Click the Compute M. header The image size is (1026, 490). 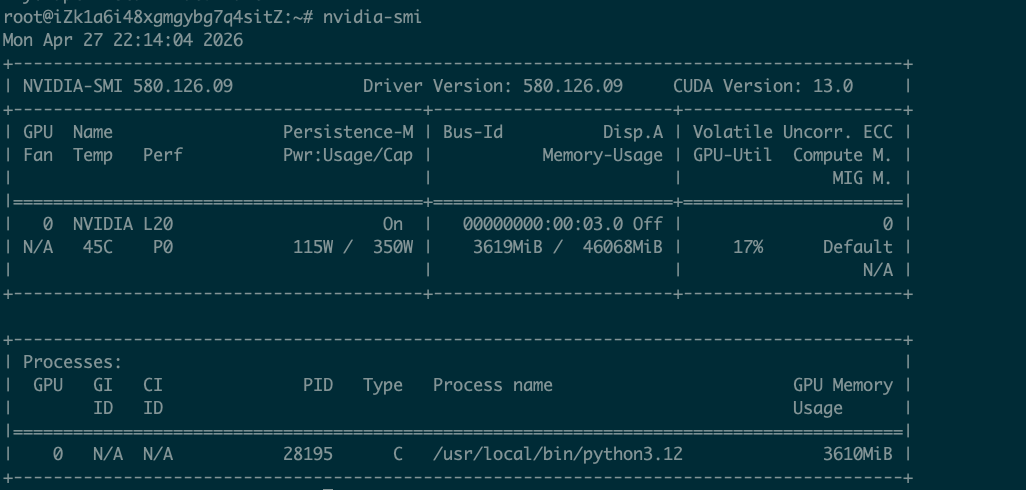pos(843,156)
